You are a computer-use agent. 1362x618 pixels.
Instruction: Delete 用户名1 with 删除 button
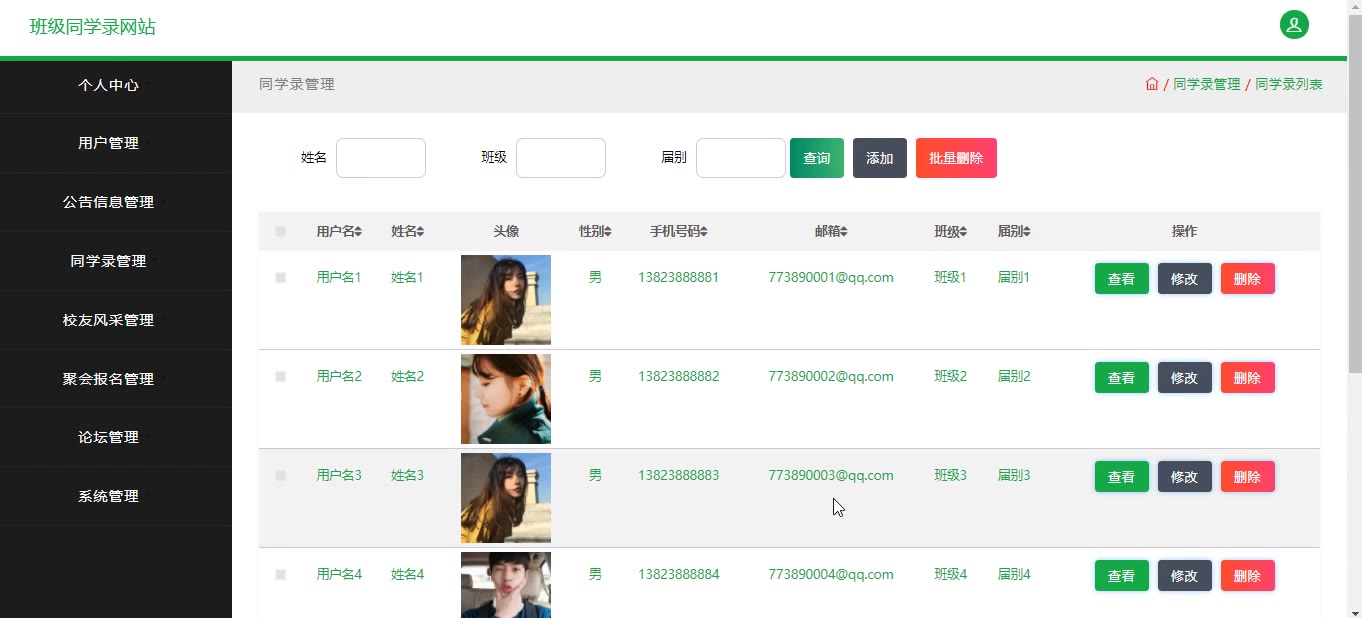(x=1248, y=279)
